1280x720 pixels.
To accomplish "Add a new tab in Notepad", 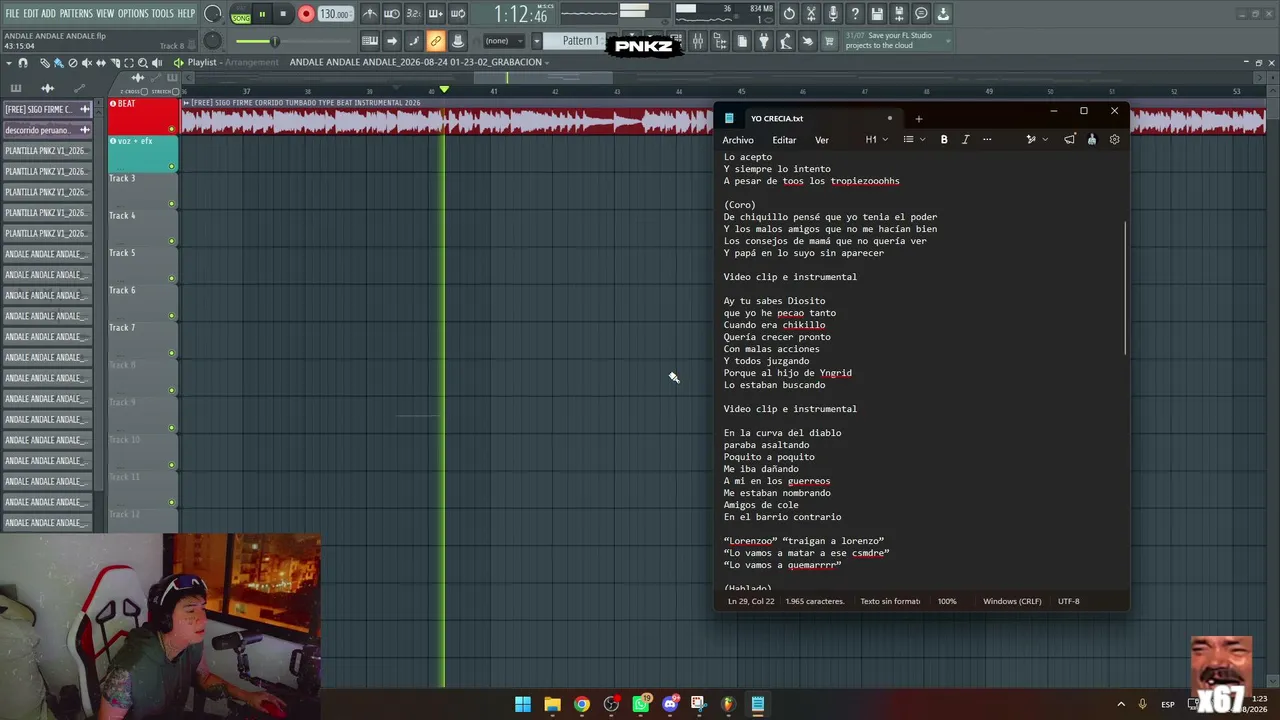I will pyautogui.click(x=919, y=119).
